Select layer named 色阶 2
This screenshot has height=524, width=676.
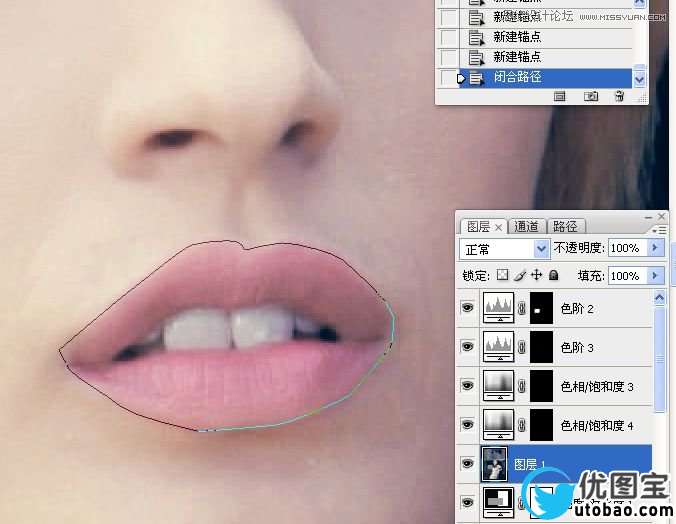pyautogui.click(x=576, y=308)
